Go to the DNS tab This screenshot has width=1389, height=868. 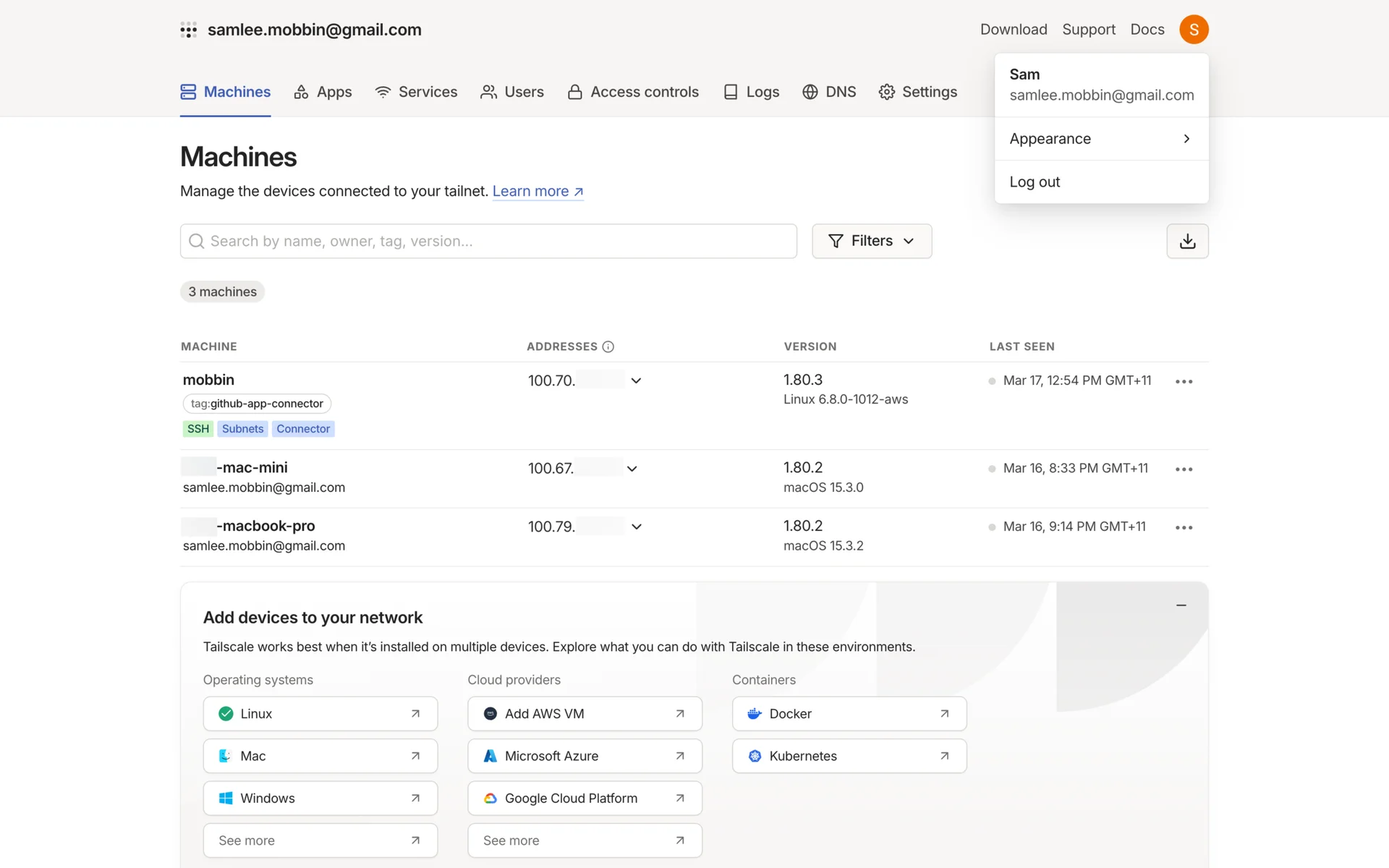(x=829, y=92)
